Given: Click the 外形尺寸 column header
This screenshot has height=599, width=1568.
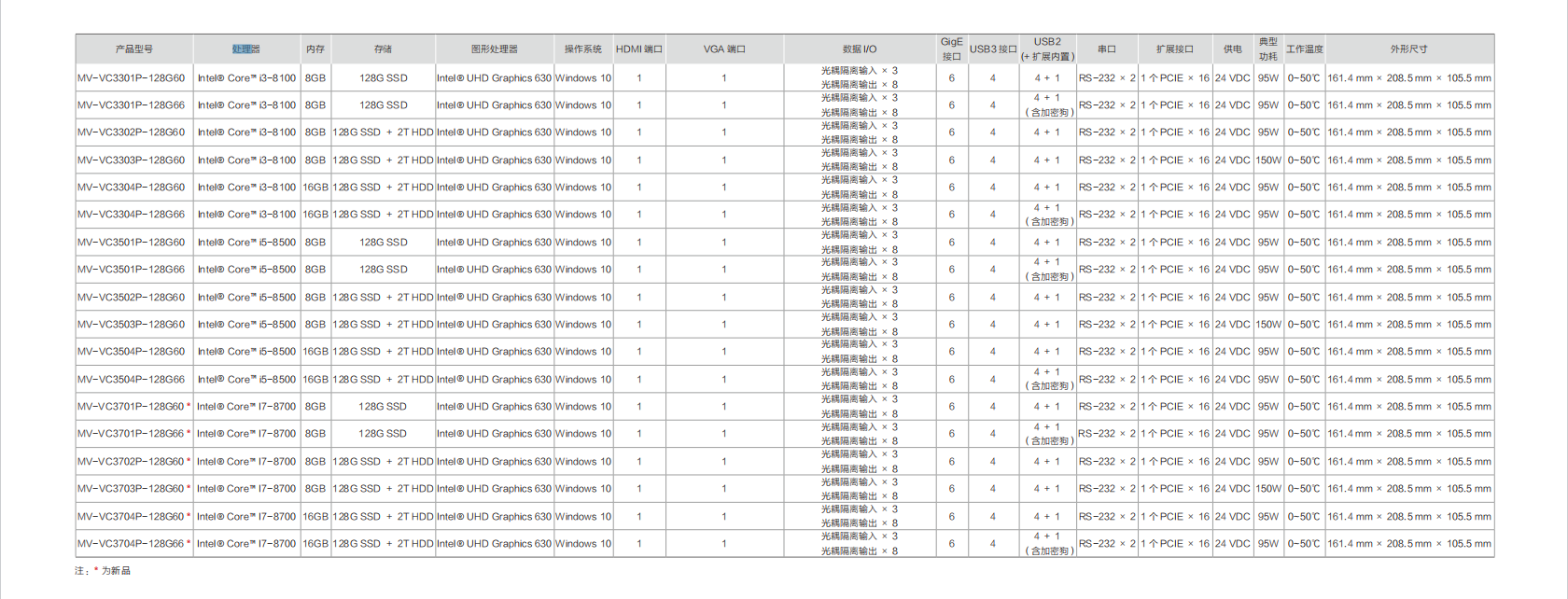Looking at the screenshot, I should (x=1408, y=49).
